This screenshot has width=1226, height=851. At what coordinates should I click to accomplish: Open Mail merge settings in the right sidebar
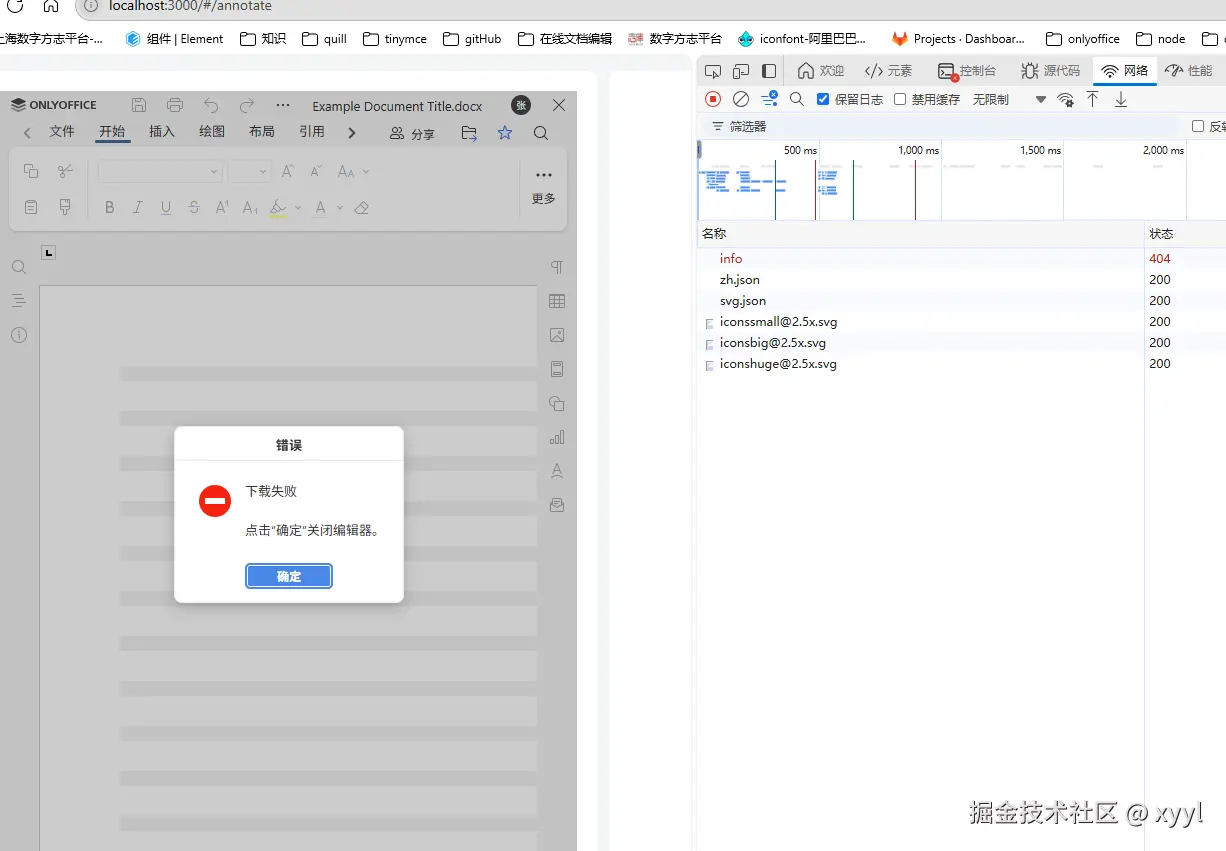tap(557, 505)
